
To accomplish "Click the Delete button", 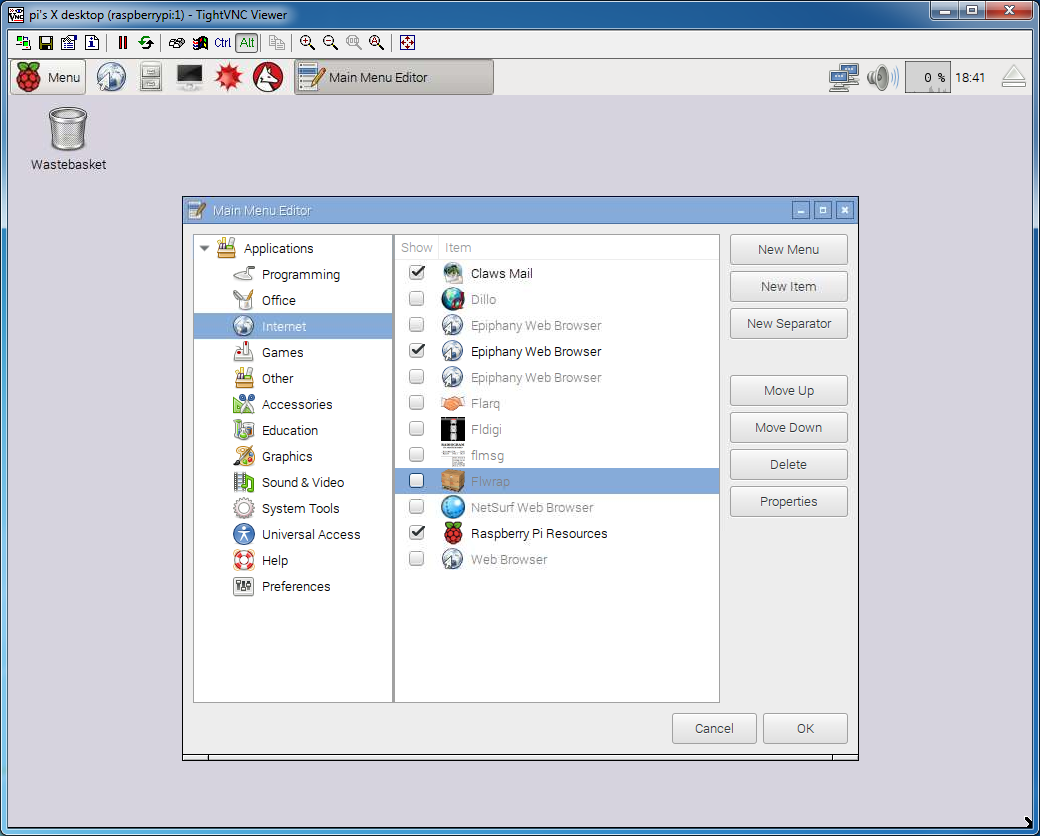I will coord(789,464).
